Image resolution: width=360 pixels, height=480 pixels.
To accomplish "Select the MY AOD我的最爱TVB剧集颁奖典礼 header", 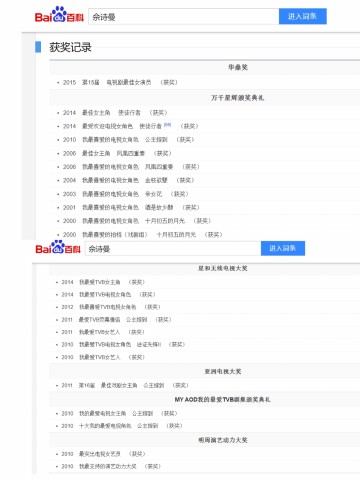I will pos(223,399).
